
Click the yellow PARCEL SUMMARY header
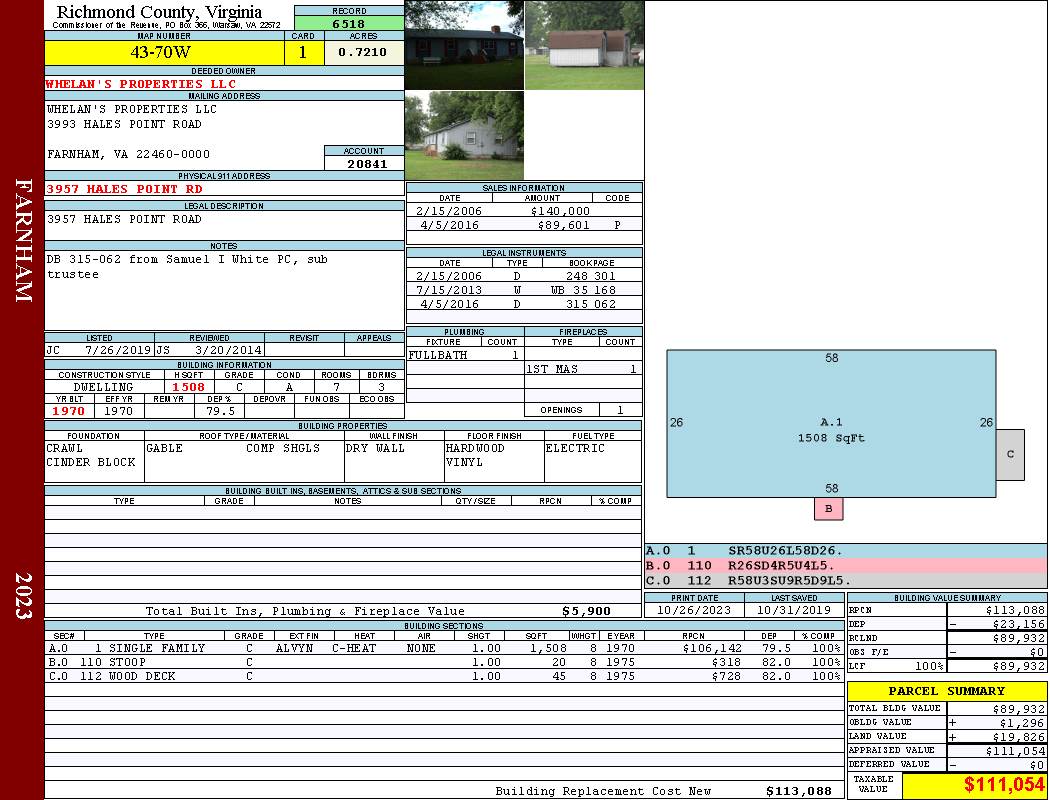tap(946, 691)
